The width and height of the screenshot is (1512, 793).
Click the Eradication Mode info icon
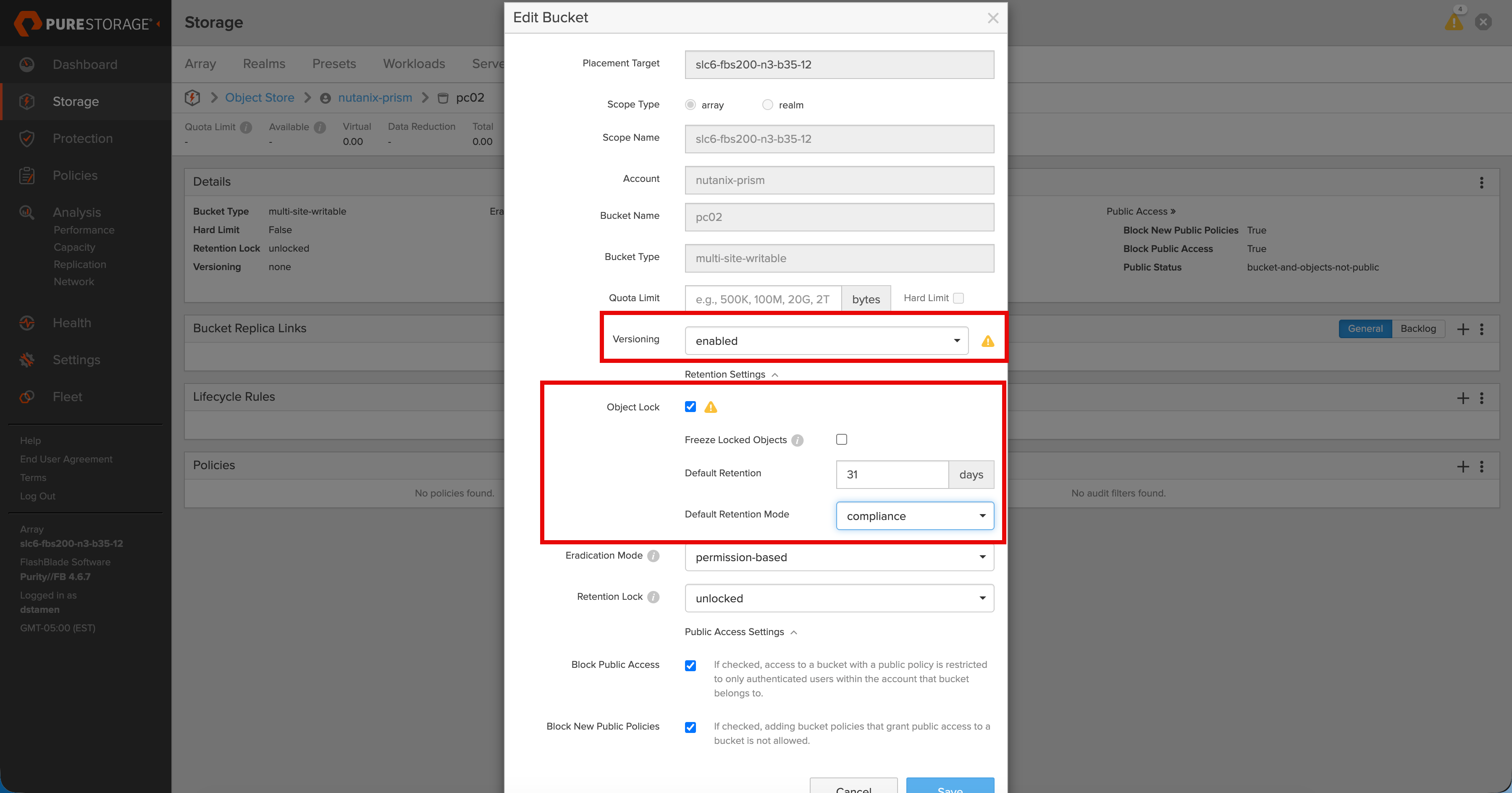pyautogui.click(x=653, y=556)
